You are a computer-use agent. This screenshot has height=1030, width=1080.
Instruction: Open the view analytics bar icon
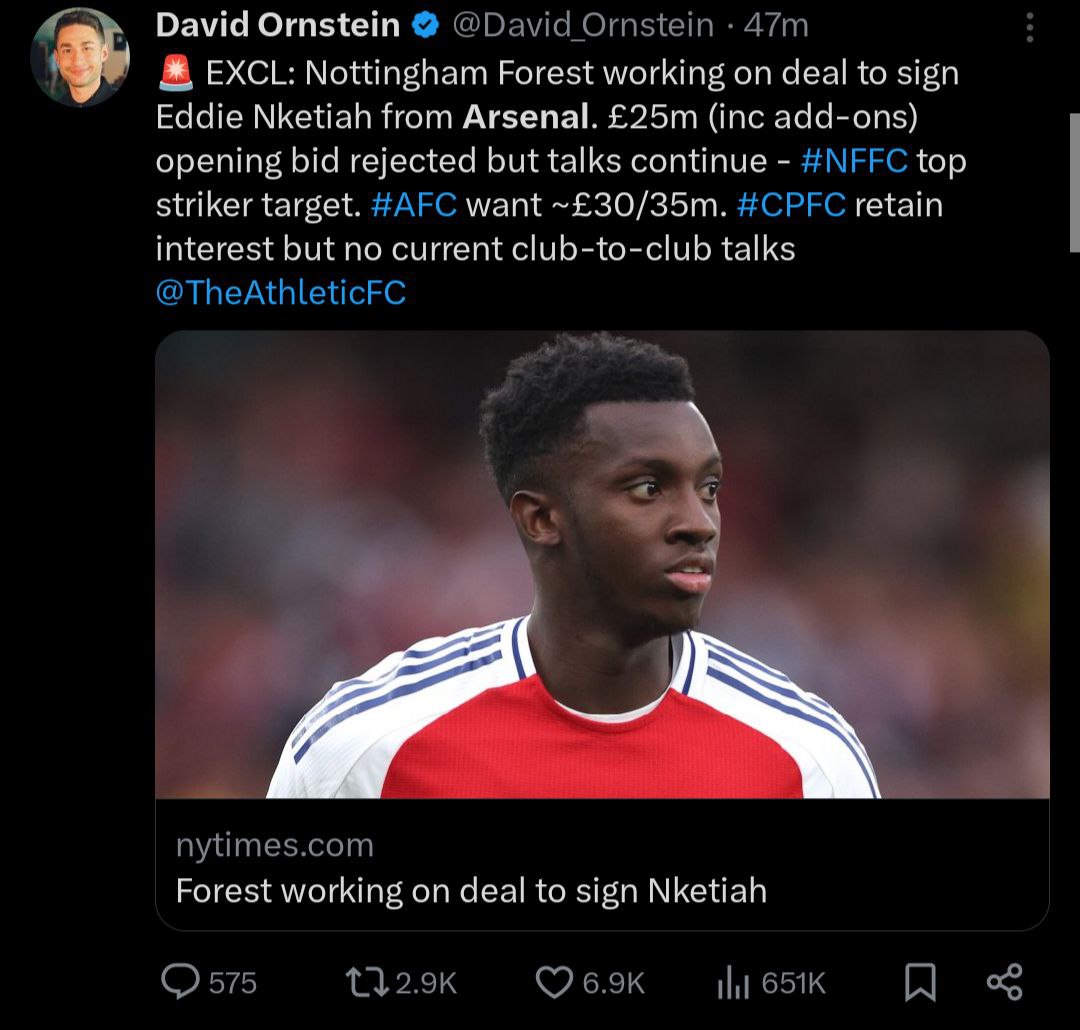pos(733,983)
